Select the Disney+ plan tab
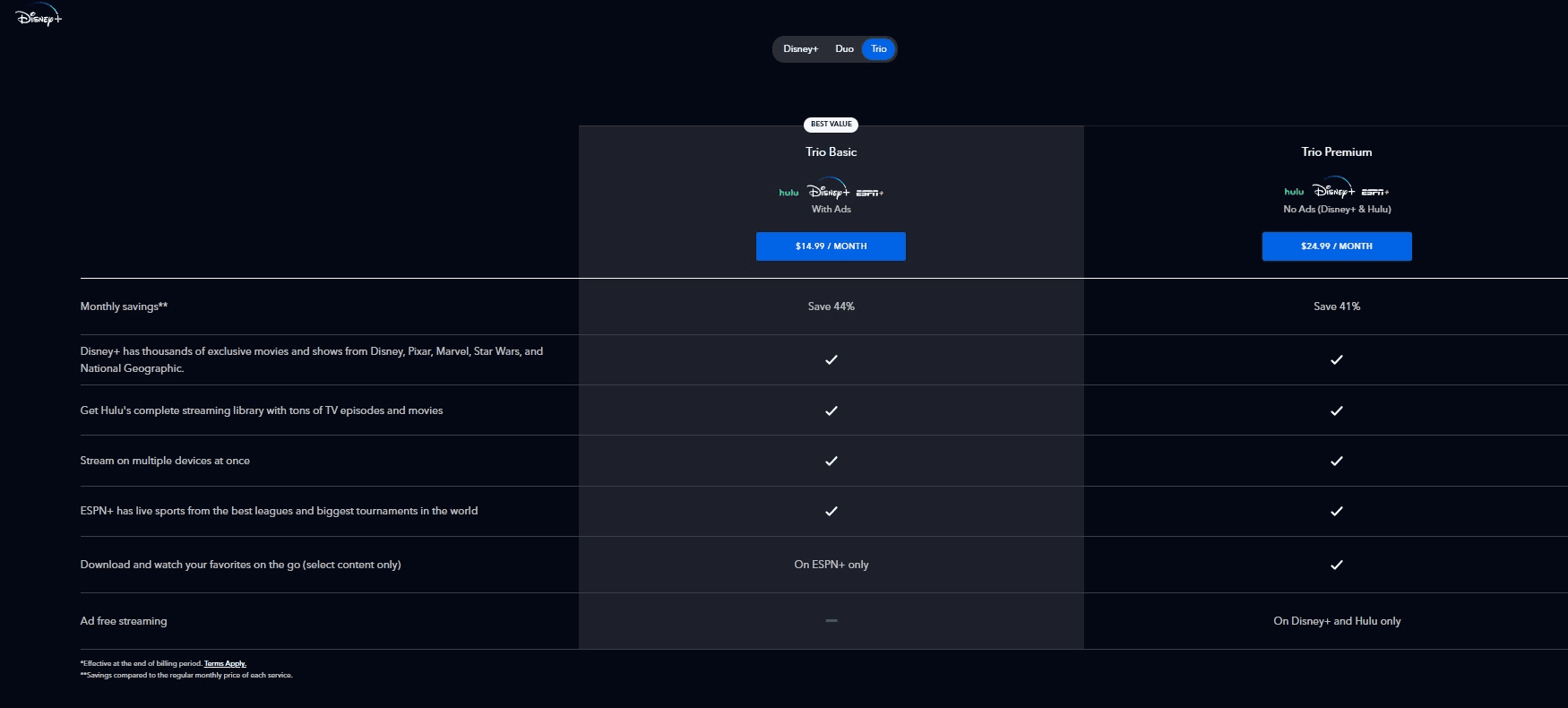Image resolution: width=1568 pixels, height=708 pixels. 800,49
